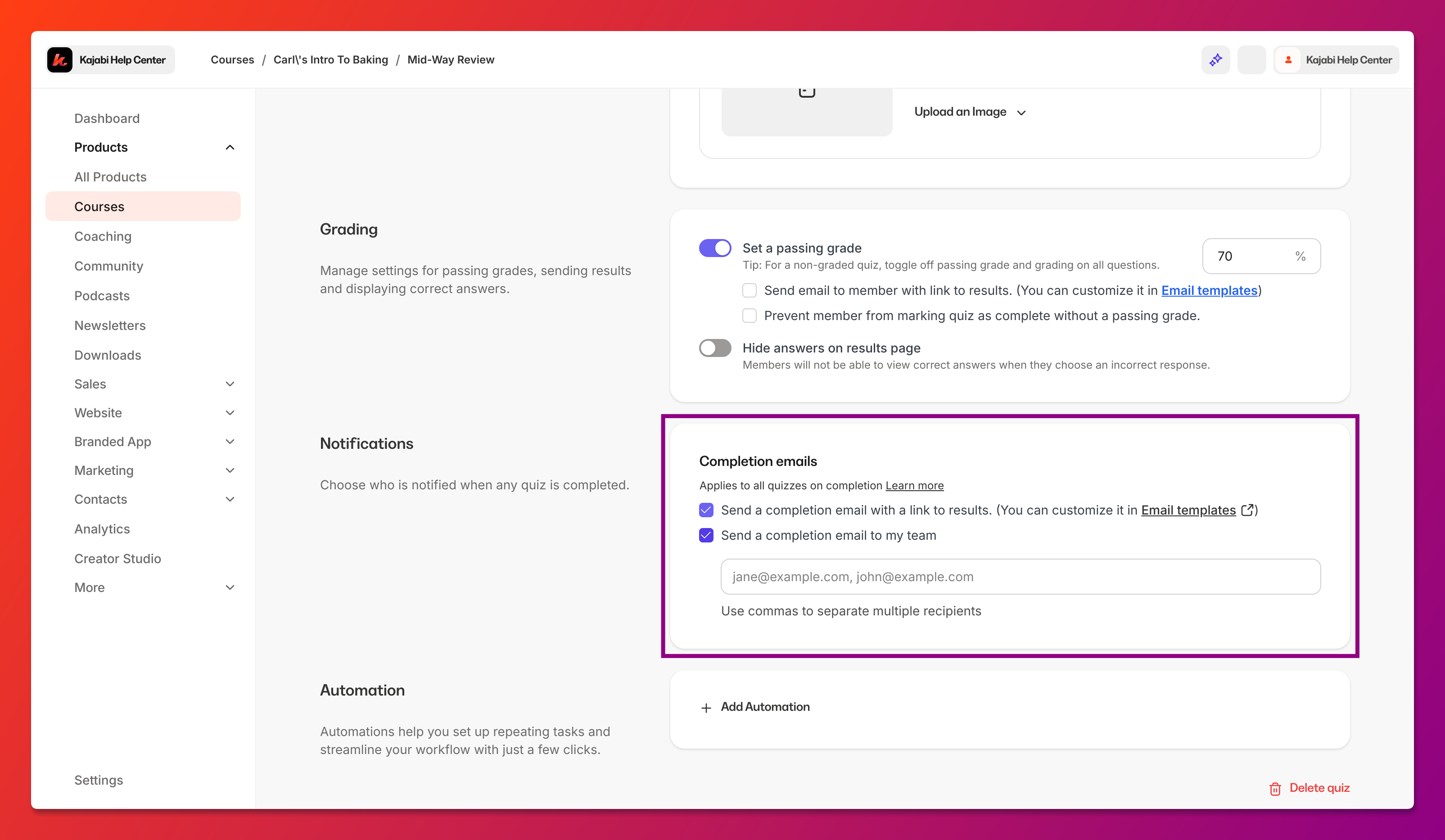The image size is (1445, 840).
Task: Click the Learn more link
Action: click(x=914, y=486)
